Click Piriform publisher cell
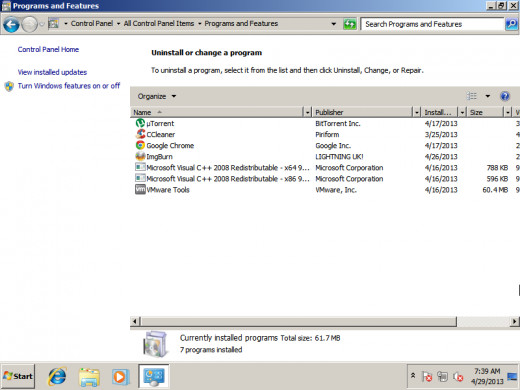Viewport: 520px width, 390px height. point(327,134)
